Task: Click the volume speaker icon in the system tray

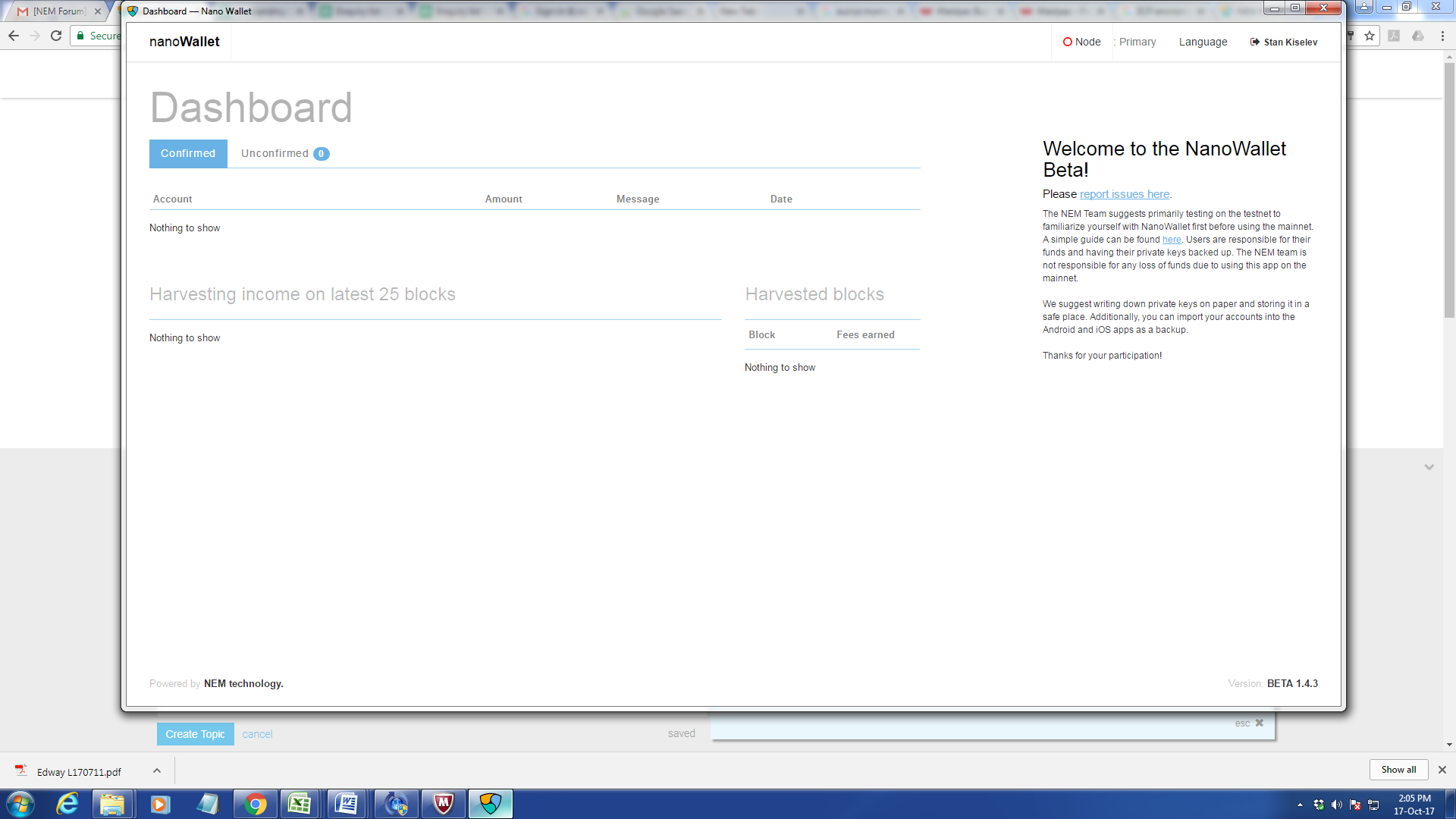Action: click(1337, 805)
